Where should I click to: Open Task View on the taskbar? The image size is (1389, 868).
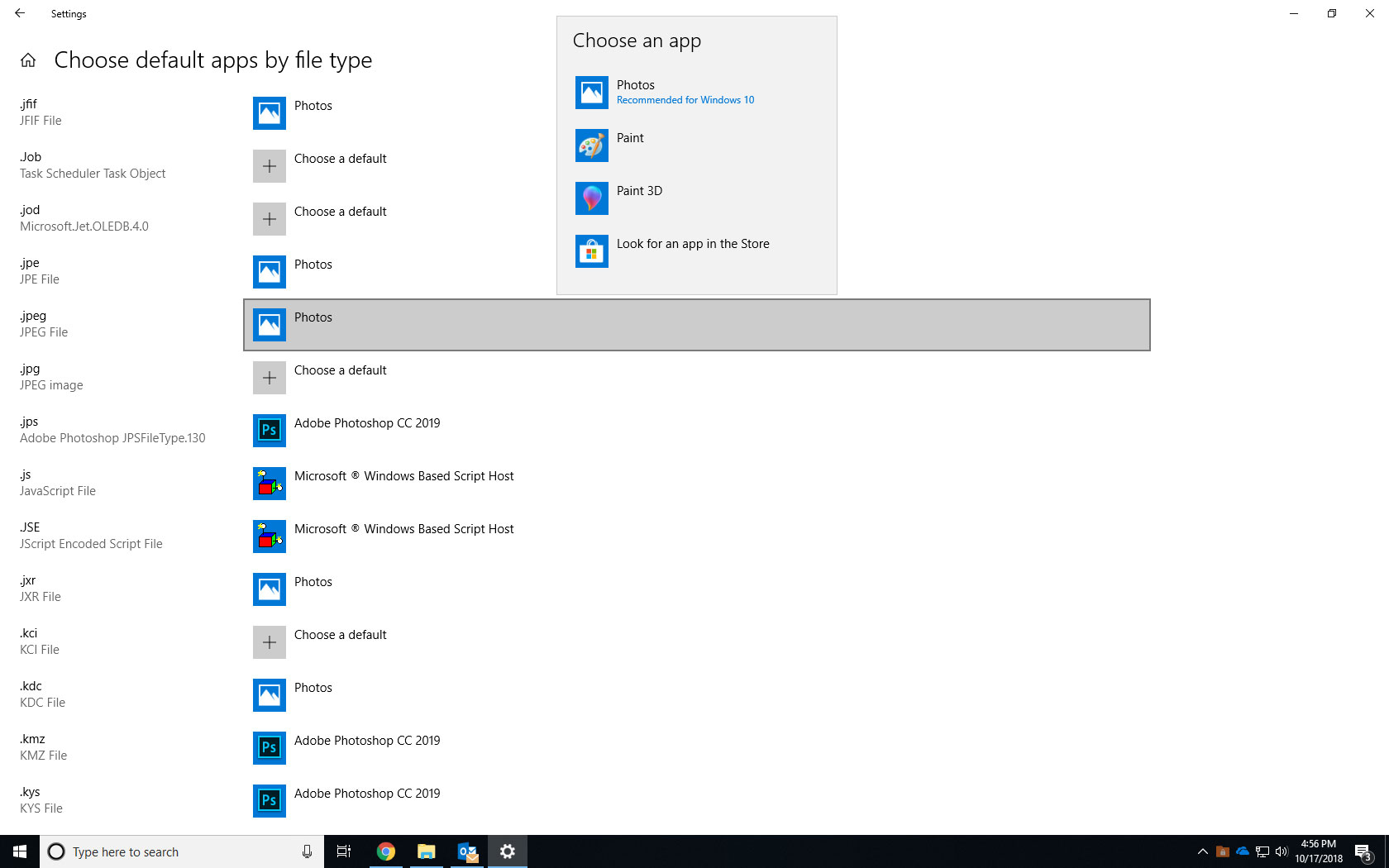344,851
